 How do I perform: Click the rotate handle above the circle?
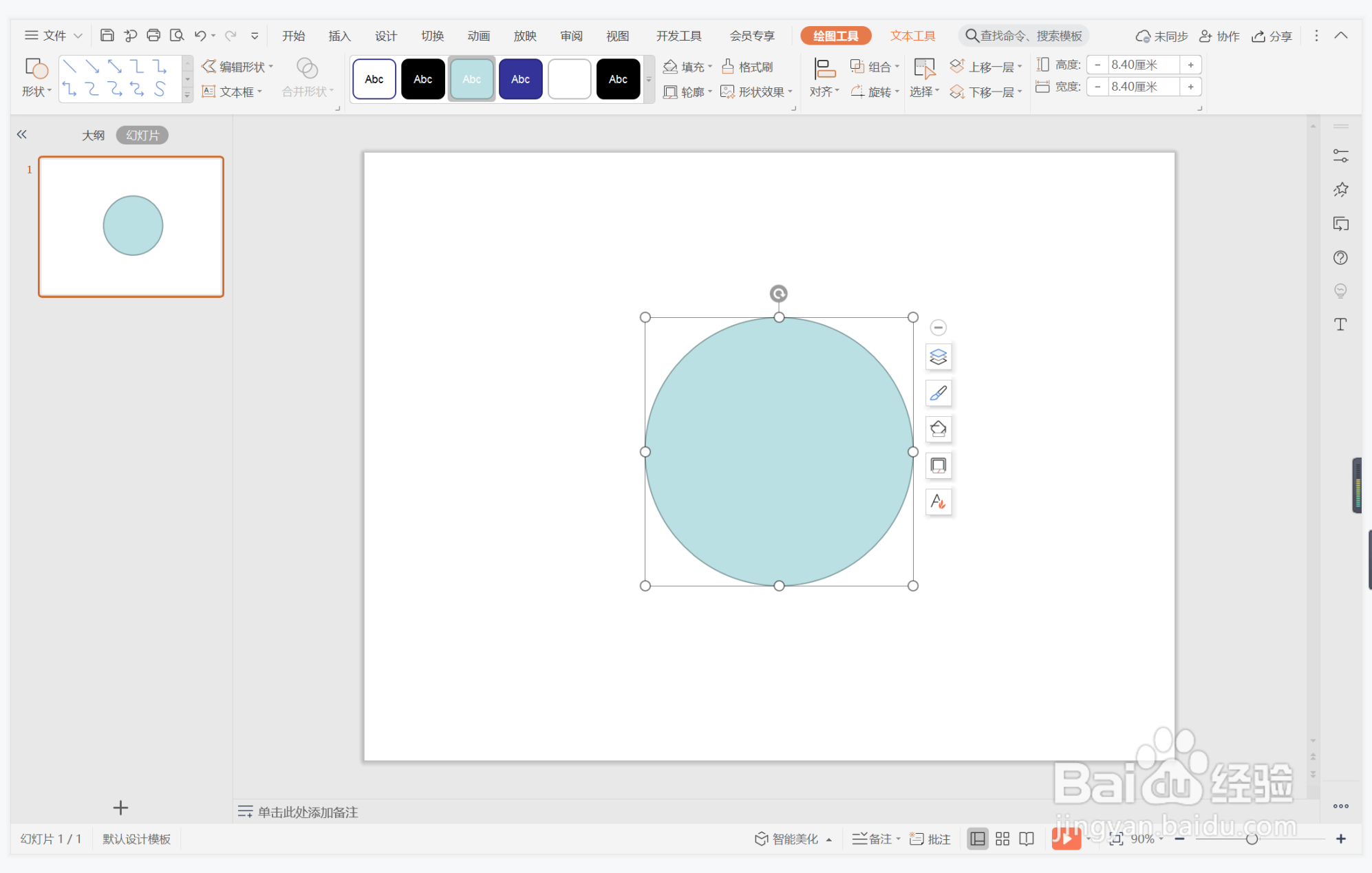click(x=778, y=294)
